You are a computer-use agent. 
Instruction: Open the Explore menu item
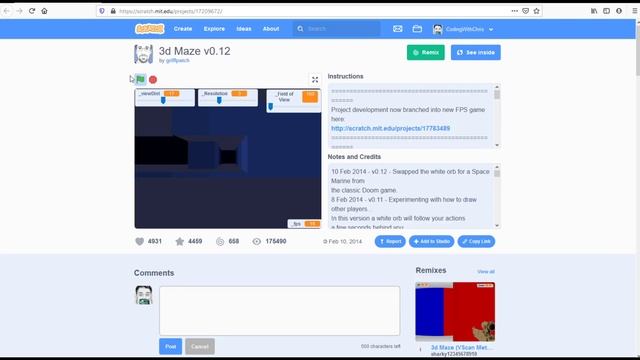214,29
